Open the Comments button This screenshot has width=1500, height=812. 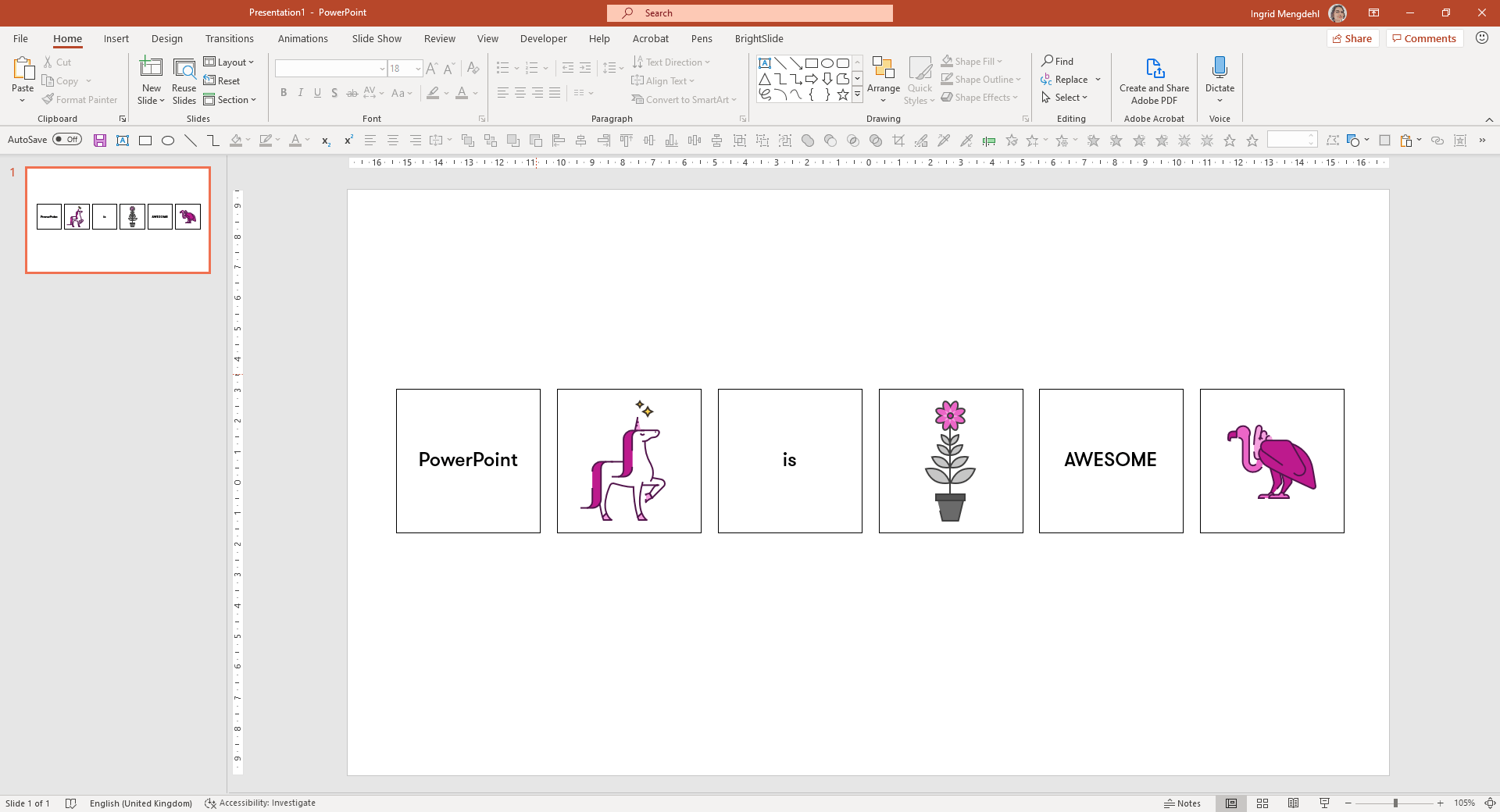(x=1424, y=38)
